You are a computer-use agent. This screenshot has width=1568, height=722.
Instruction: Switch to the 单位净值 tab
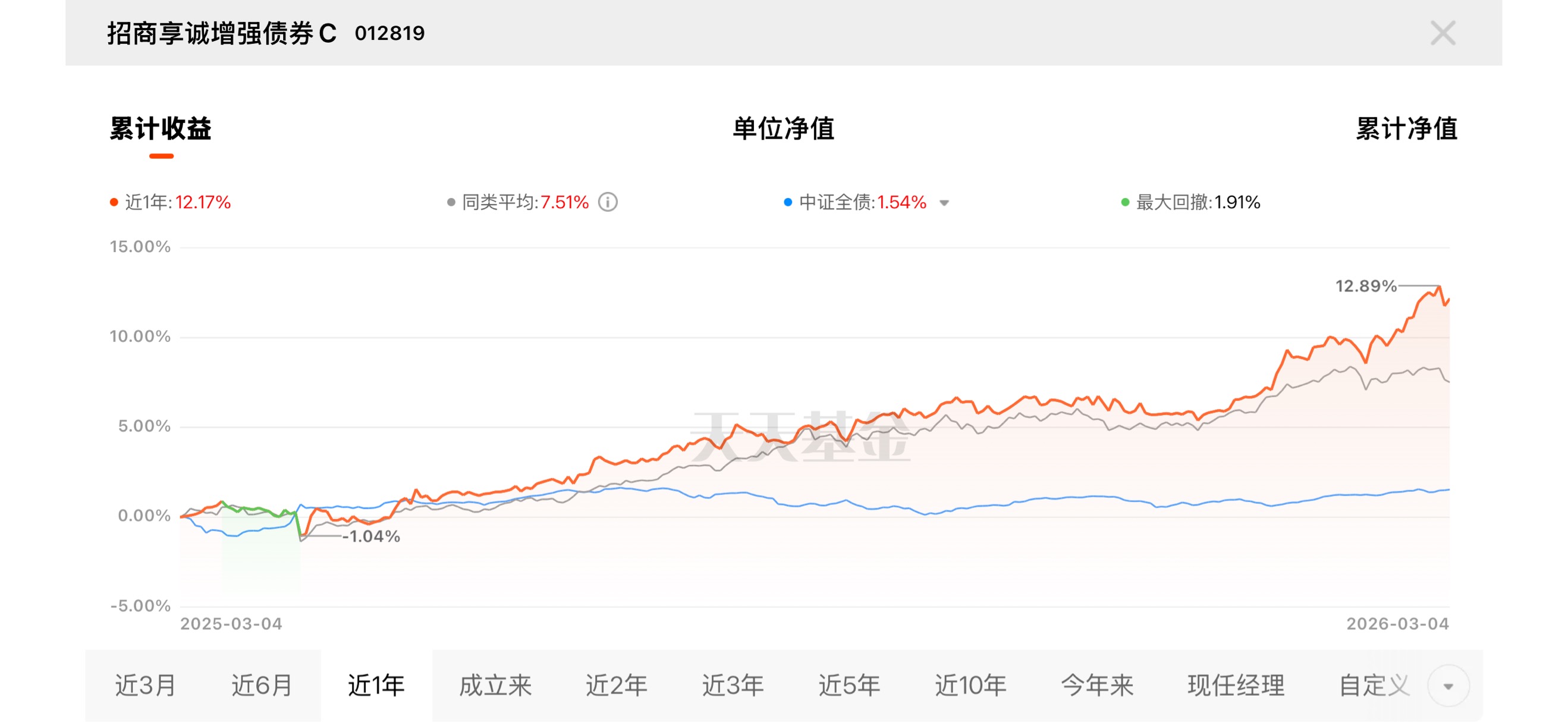(783, 129)
